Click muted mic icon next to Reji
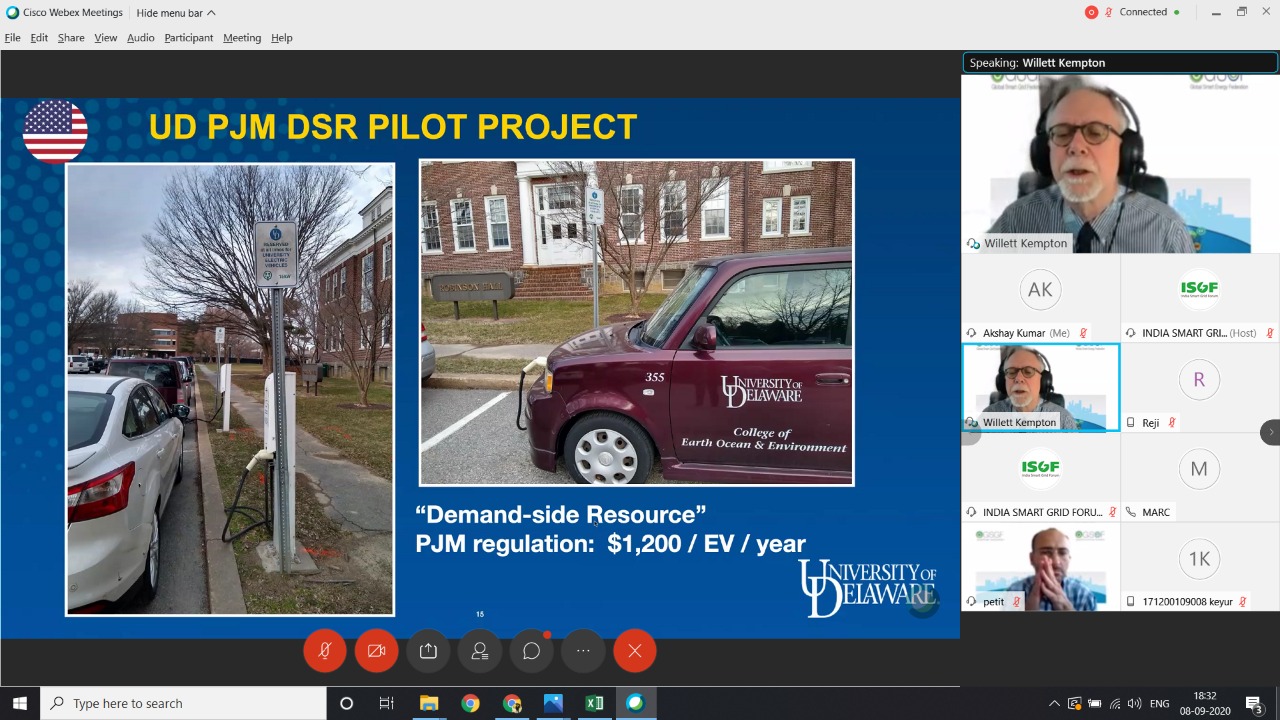Image resolution: width=1280 pixels, height=720 pixels. 1171,423
